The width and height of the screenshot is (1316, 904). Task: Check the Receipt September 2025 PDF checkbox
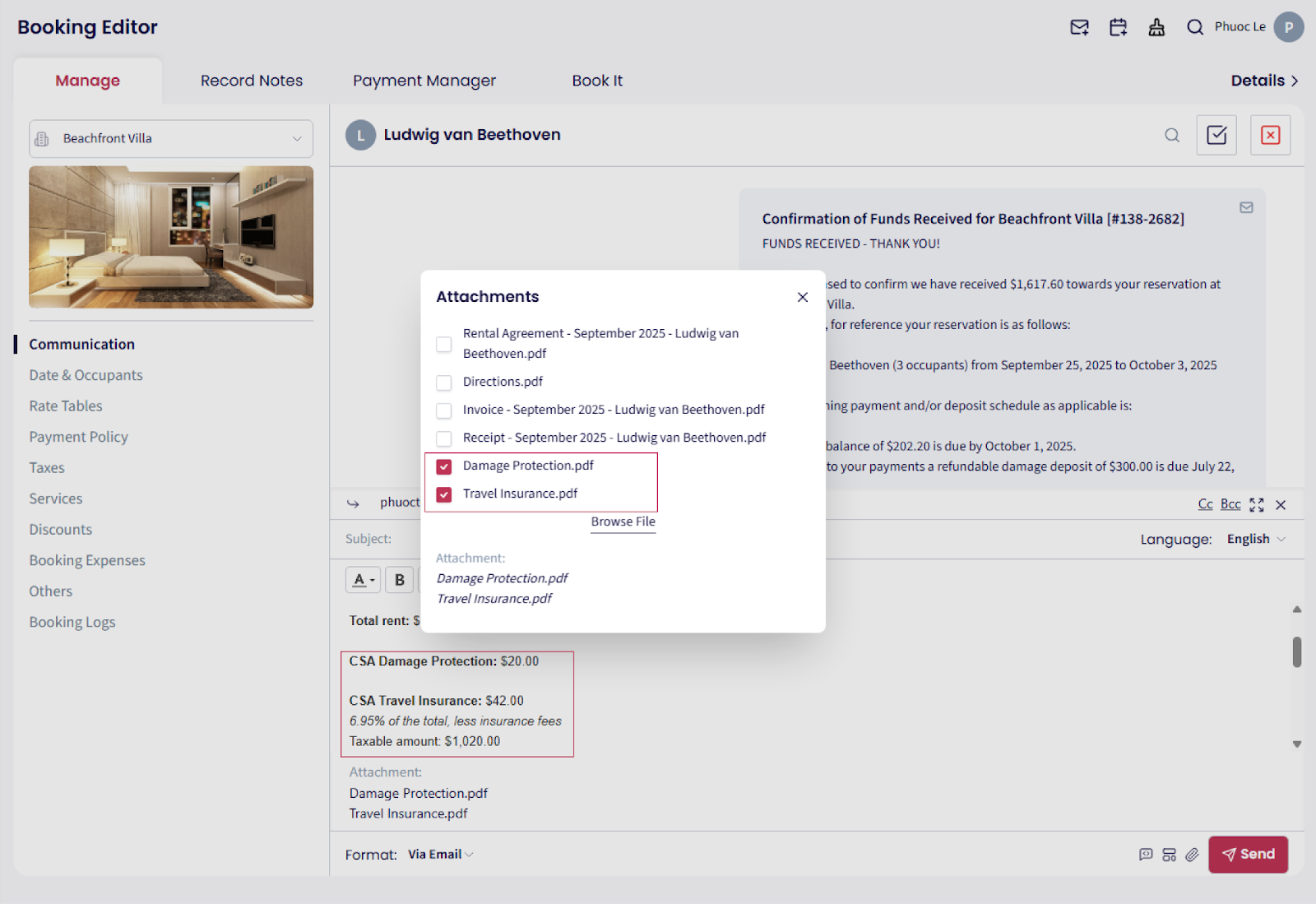click(x=444, y=438)
